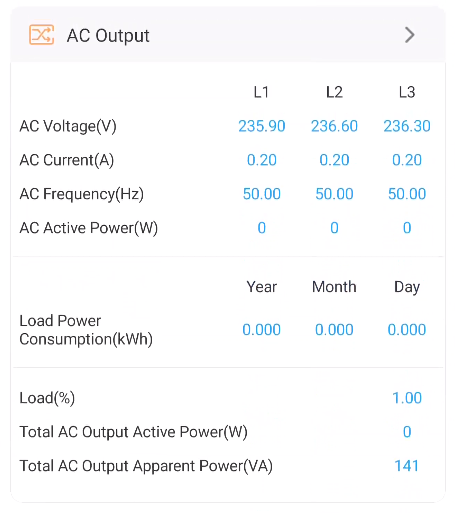This screenshot has width=455, height=513.
Task: Select the Day consumption column header
Action: 407,287
